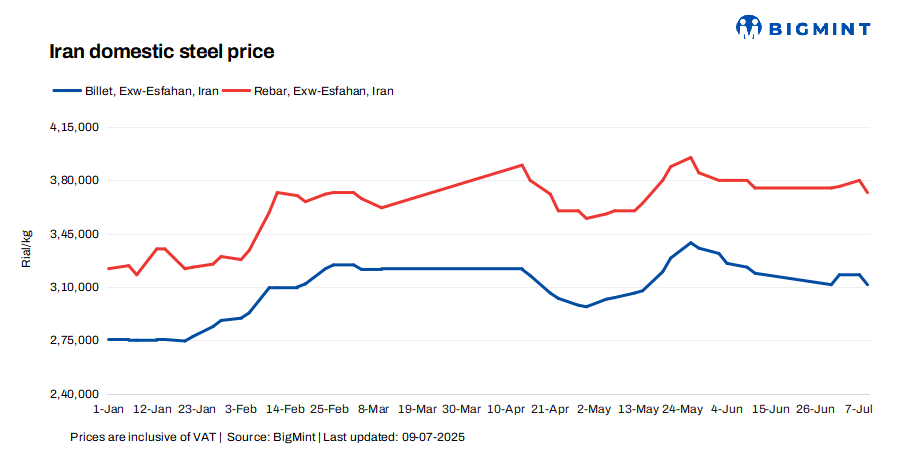
Task: Select the 14-Feb x-axis date label
Action: [285, 409]
